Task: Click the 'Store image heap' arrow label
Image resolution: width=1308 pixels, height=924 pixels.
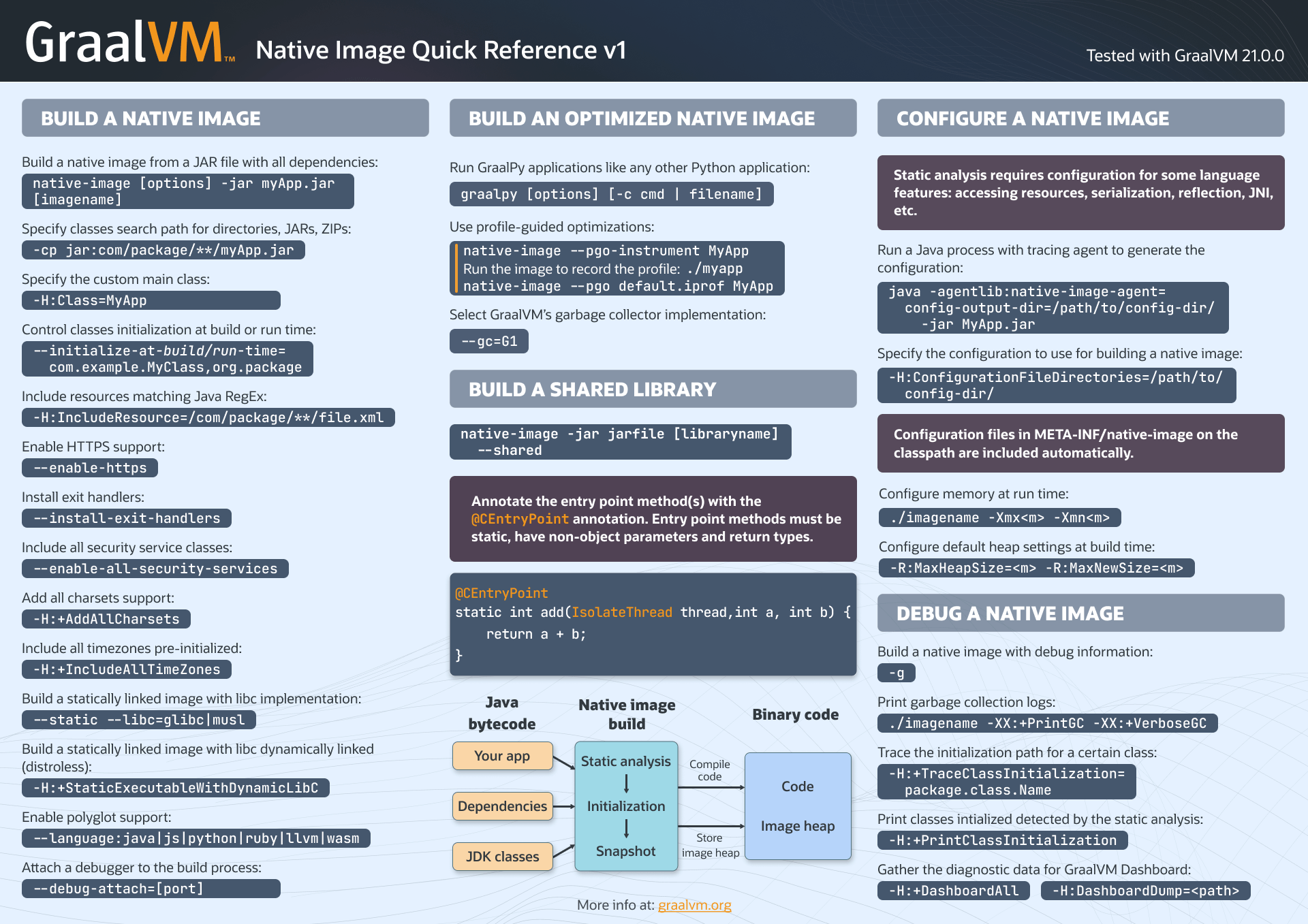Action: pyautogui.click(x=710, y=845)
